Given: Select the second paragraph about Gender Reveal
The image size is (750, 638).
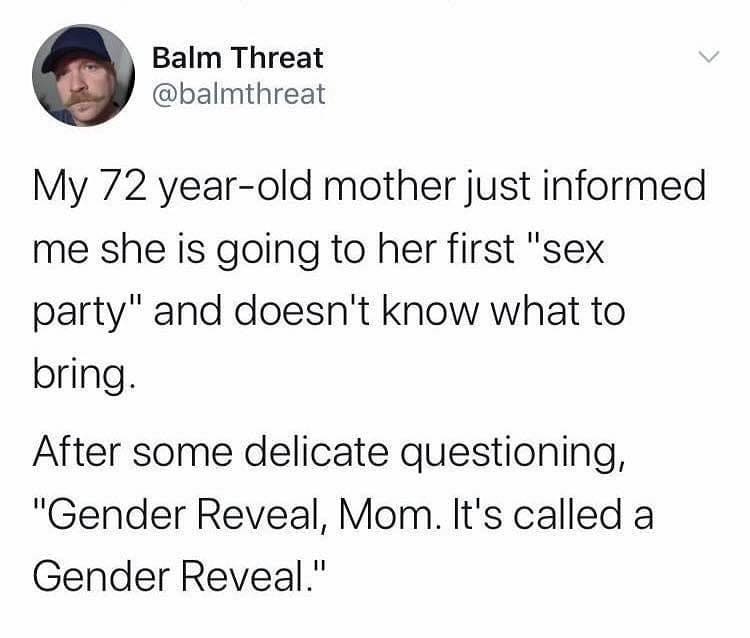Looking at the screenshot, I should (343, 514).
